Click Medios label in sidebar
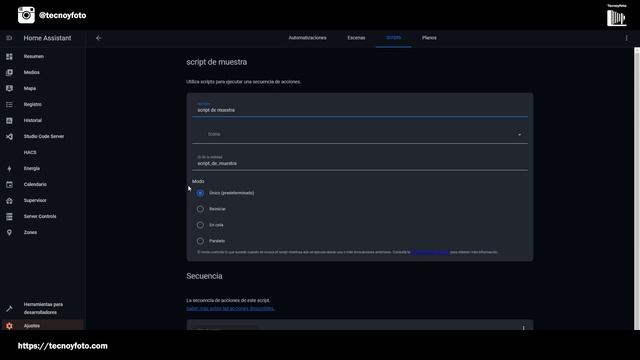The height and width of the screenshot is (360, 640). [x=32, y=72]
